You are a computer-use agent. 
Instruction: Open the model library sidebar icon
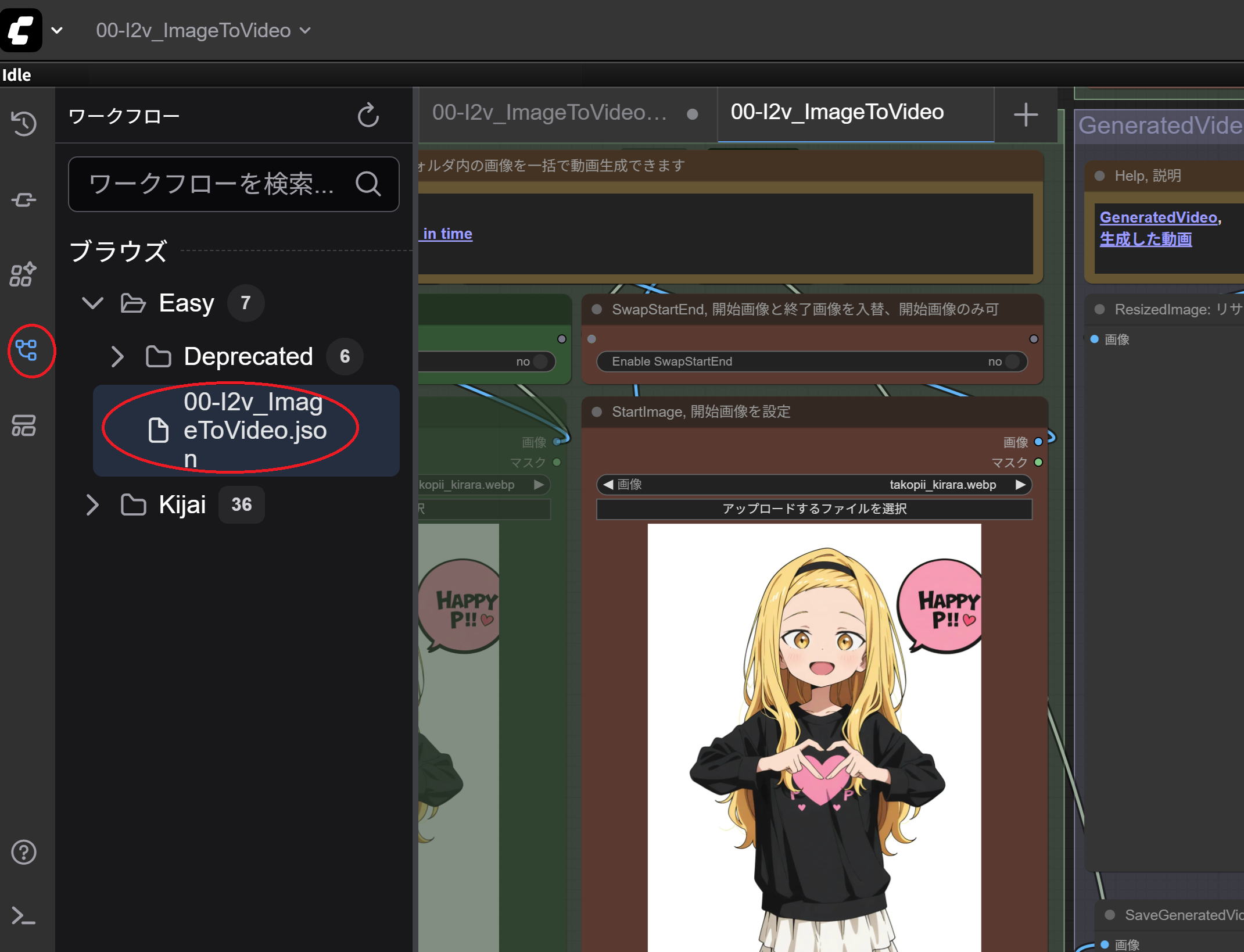[x=24, y=275]
